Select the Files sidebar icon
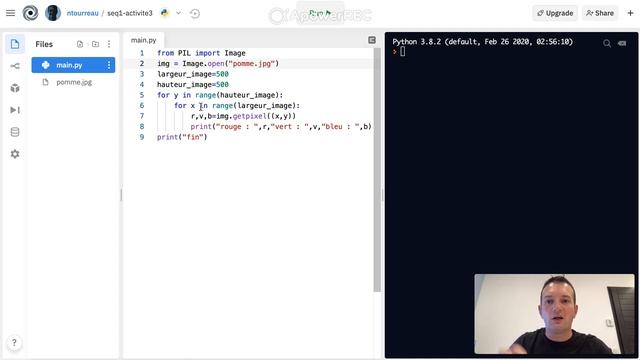 [x=15, y=44]
